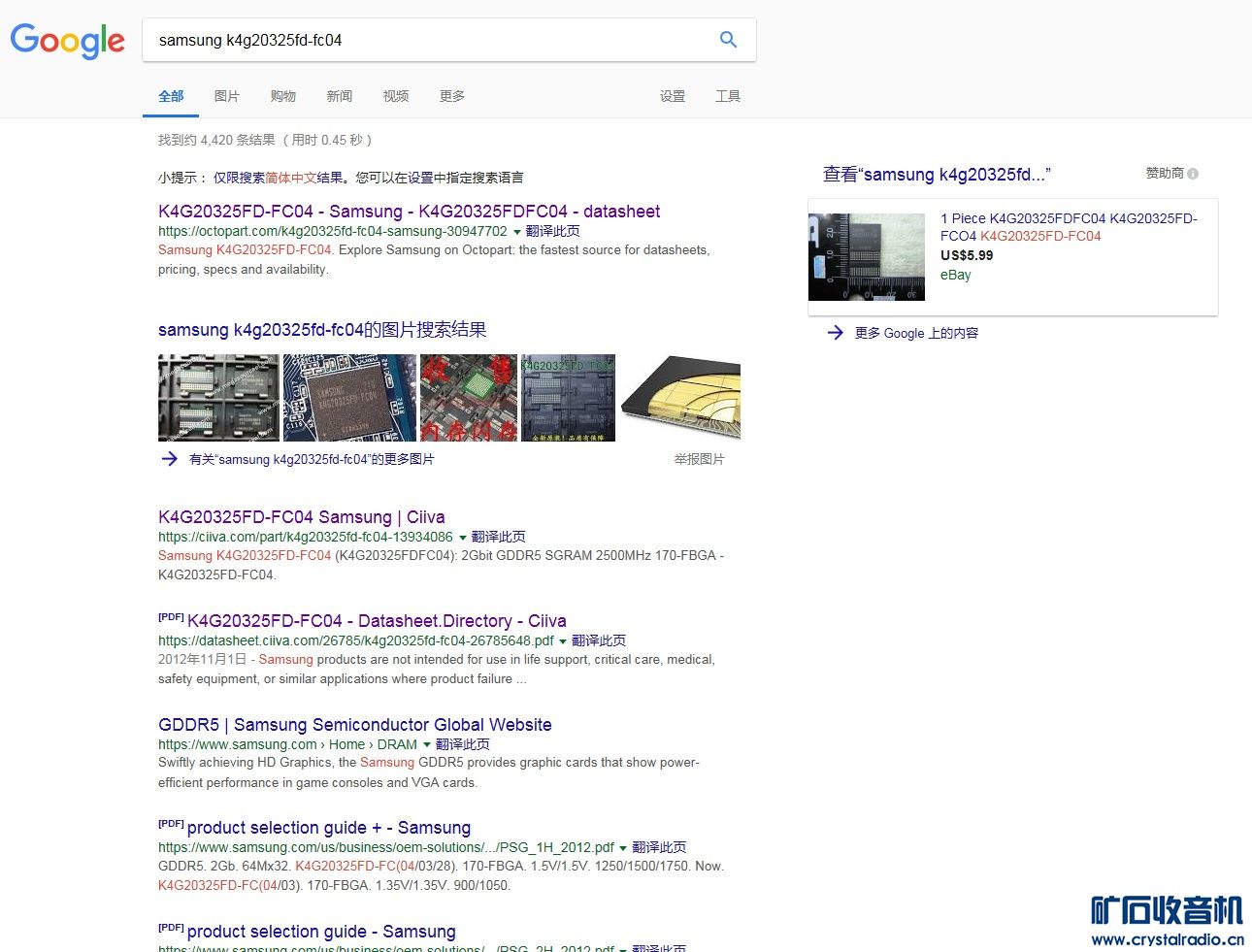Open the 购物 tab
1252x952 pixels.
click(x=283, y=96)
